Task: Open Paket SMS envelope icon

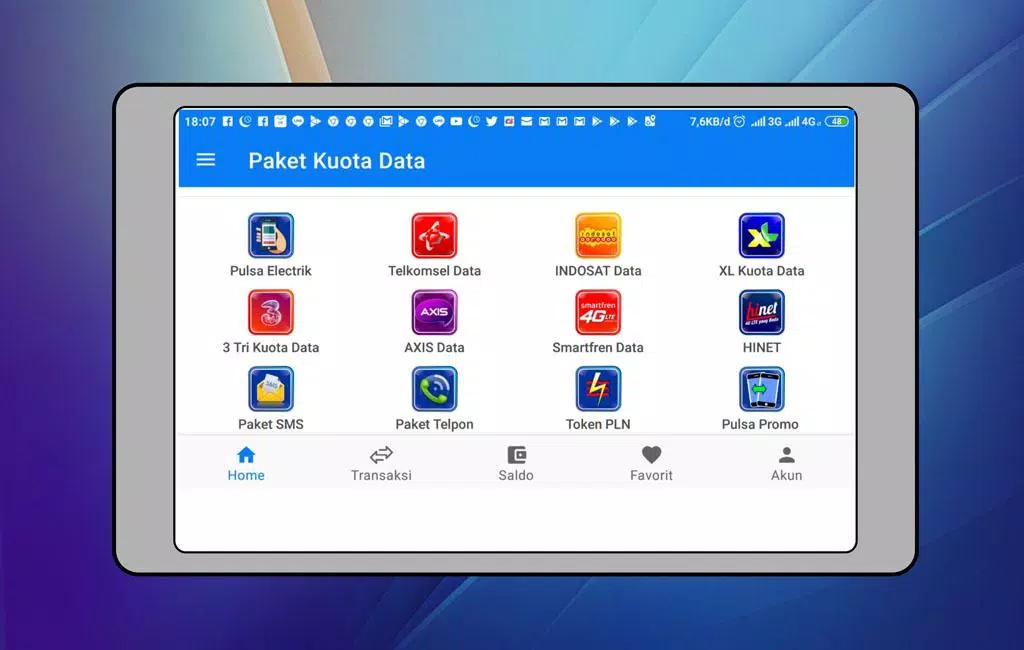Action: coord(271,389)
